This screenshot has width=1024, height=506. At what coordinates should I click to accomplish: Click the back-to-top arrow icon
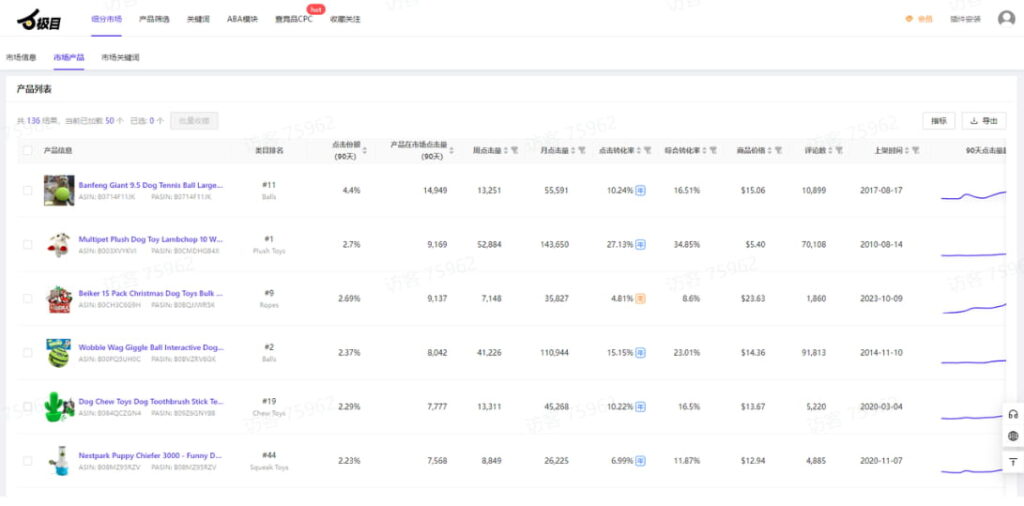click(x=1013, y=461)
